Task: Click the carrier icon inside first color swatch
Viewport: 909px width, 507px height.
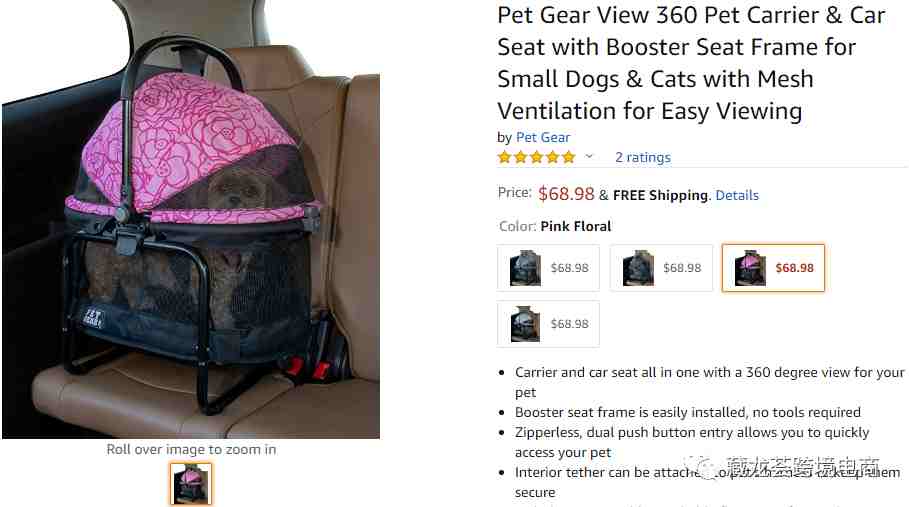Action: point(525,268)
